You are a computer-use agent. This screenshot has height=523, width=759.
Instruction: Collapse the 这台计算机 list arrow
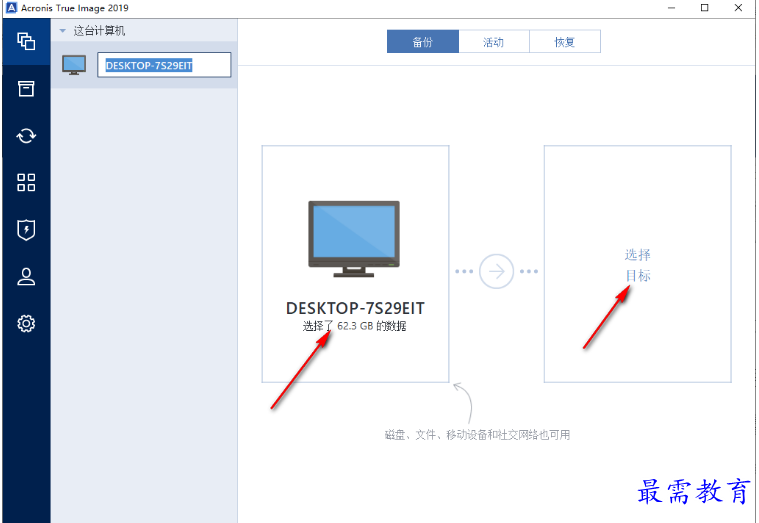[x=62, y=31]
